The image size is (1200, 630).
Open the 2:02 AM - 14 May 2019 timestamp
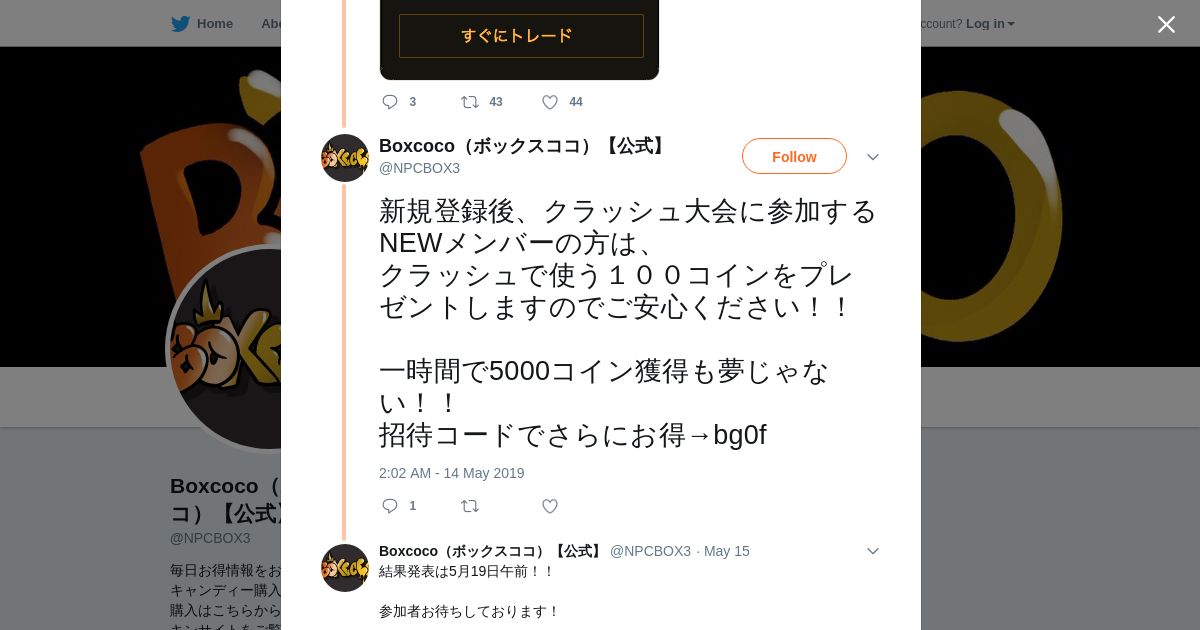pos(451,473)
